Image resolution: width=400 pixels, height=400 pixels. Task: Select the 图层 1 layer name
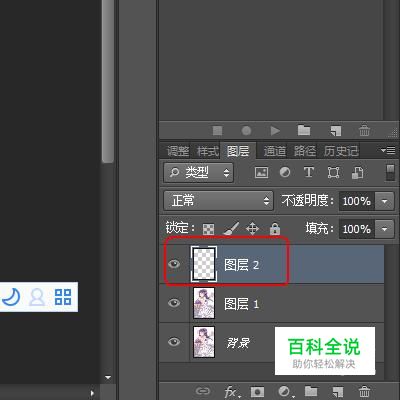(242, 304)
